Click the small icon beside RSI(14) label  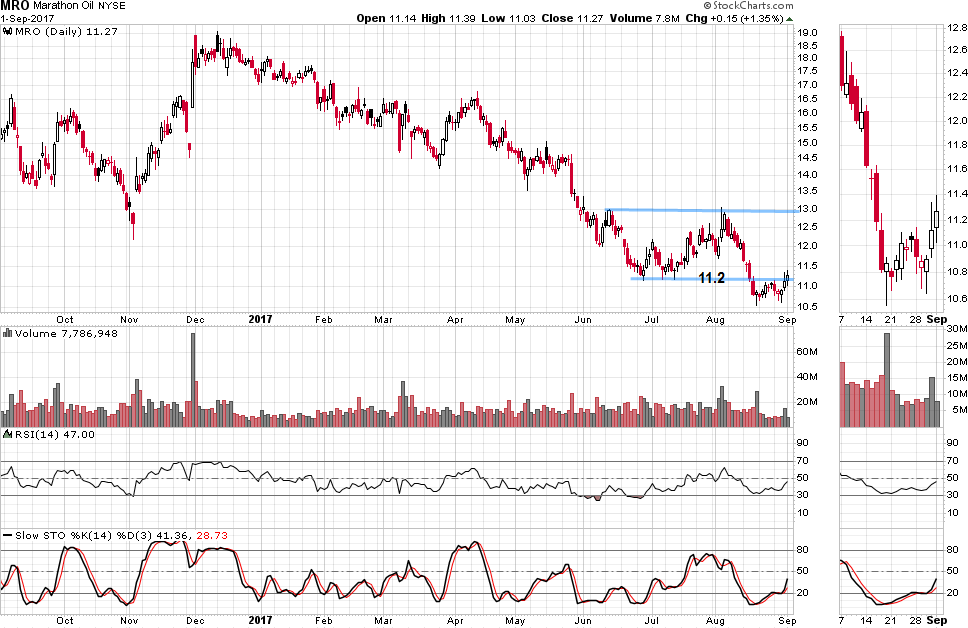(x=7, y=434)
